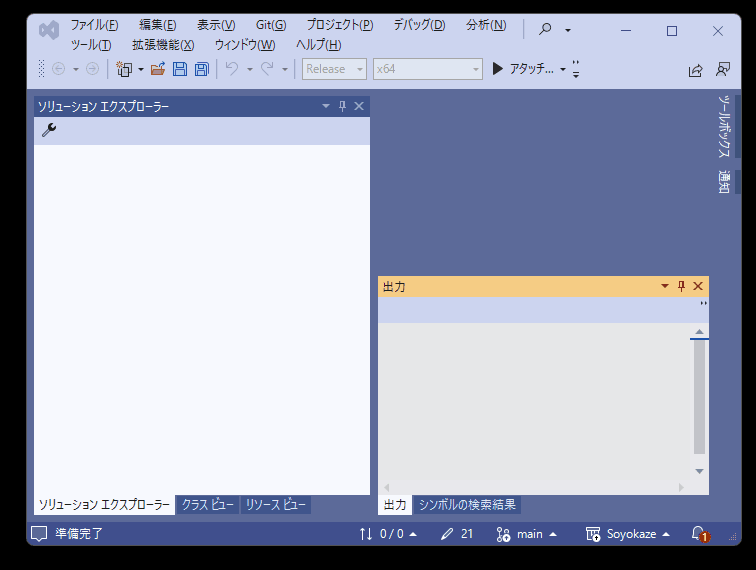756x570 pixels.
Task: Expand the navigate backward history dropdown
Action: (76, 69)
